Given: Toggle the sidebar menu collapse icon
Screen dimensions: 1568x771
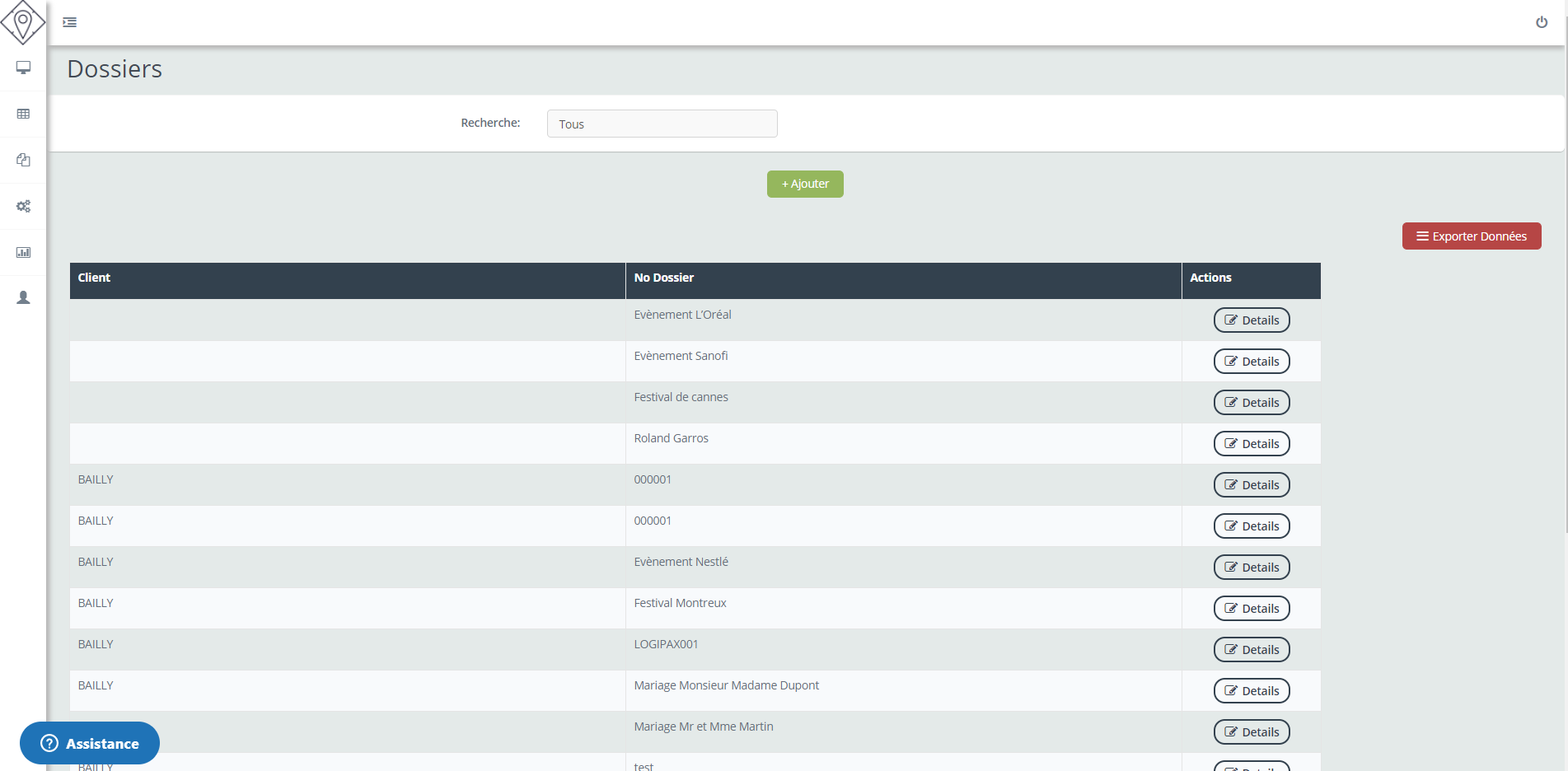Looking at the screenshot, I should tap(70, 22).
